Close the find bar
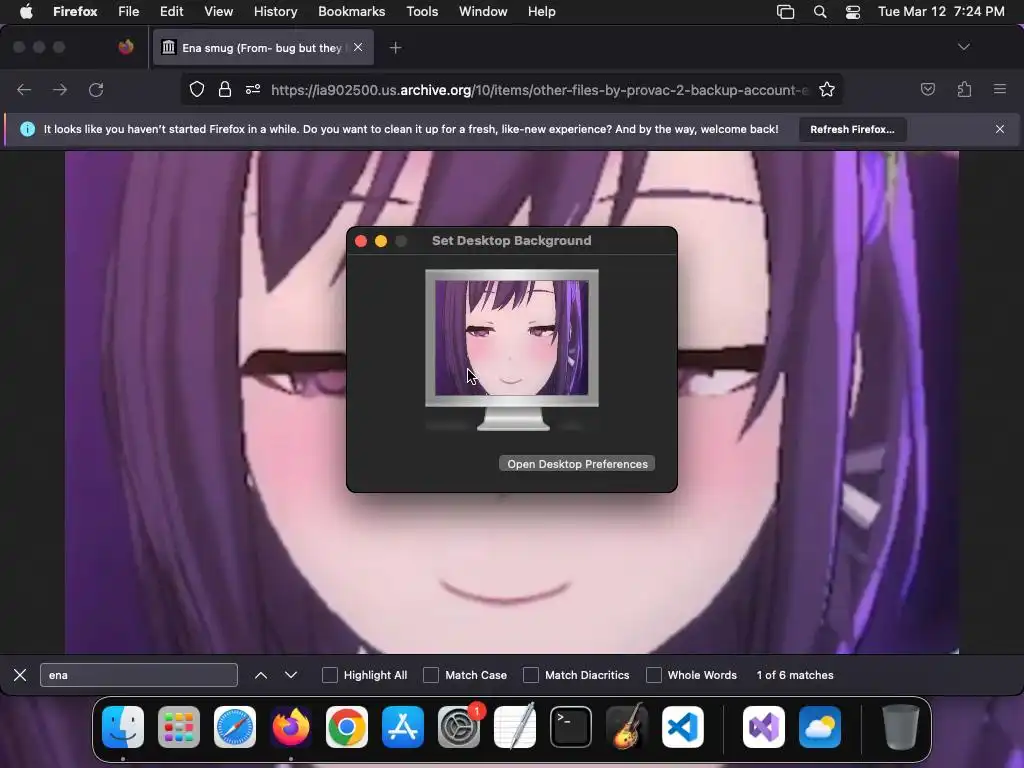Viewport: 1024px width, 768px height. (20, 675)
